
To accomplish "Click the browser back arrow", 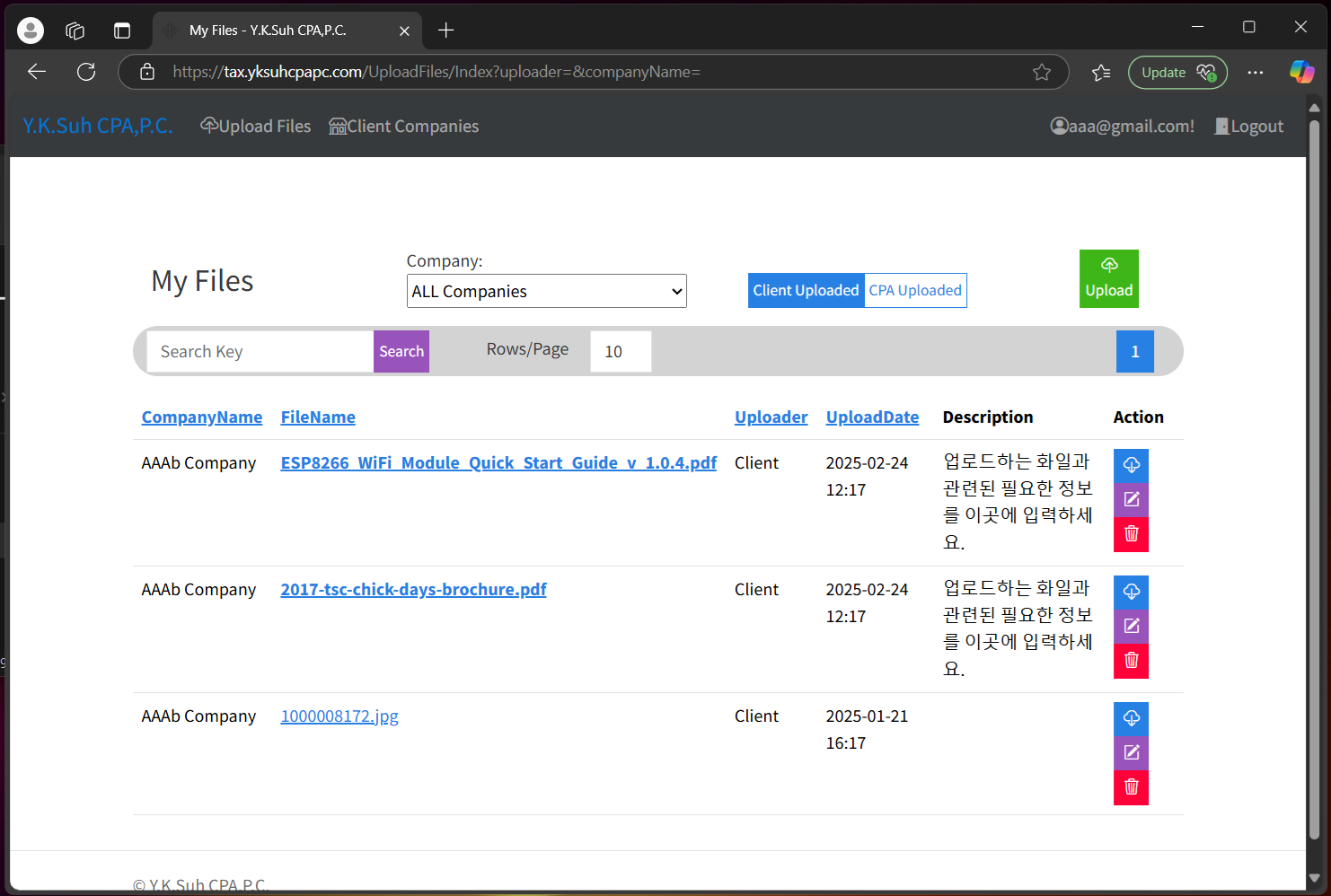I will 37,72.
